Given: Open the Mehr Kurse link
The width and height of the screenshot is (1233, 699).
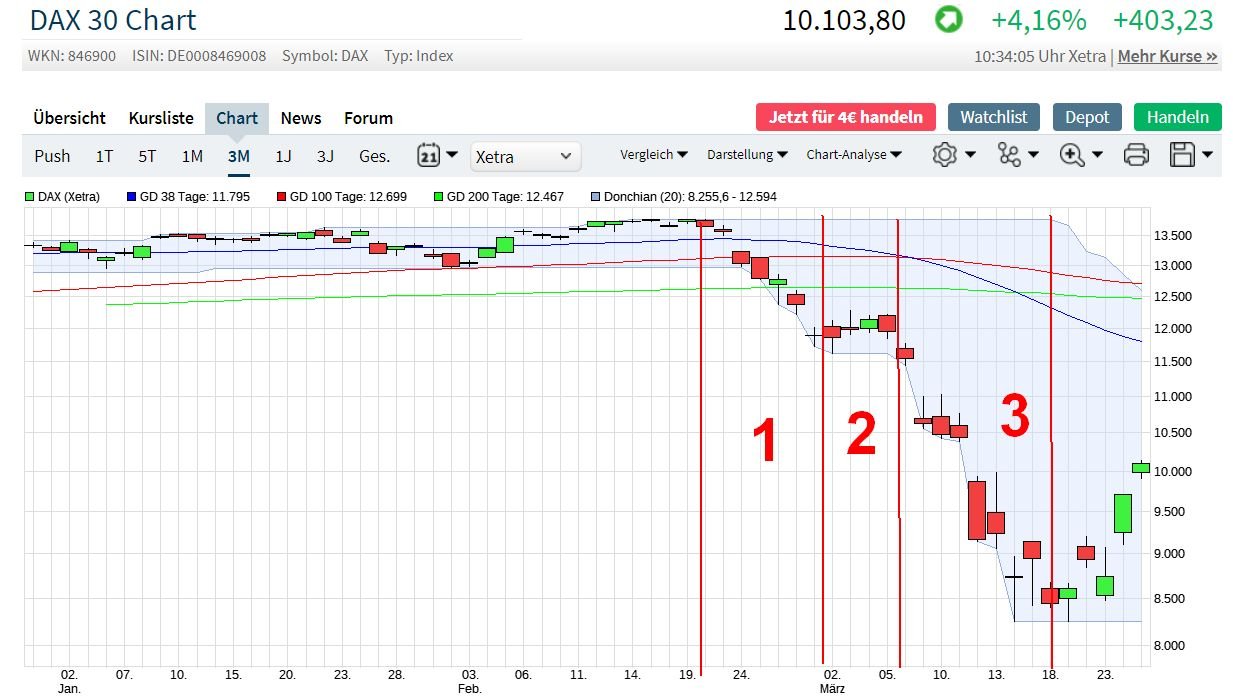Looking at the screenshot, I should click(x=1168, y=56).
